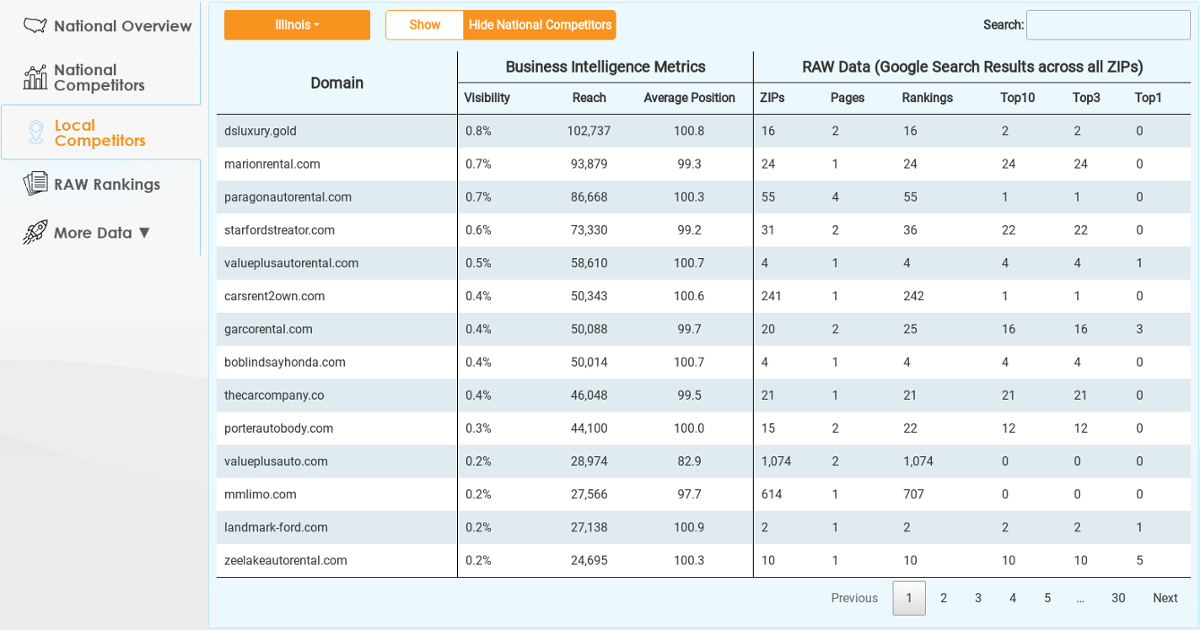Select the marionrental.com domain cell
Screen dimensions: 1200x630
point(337,164)
